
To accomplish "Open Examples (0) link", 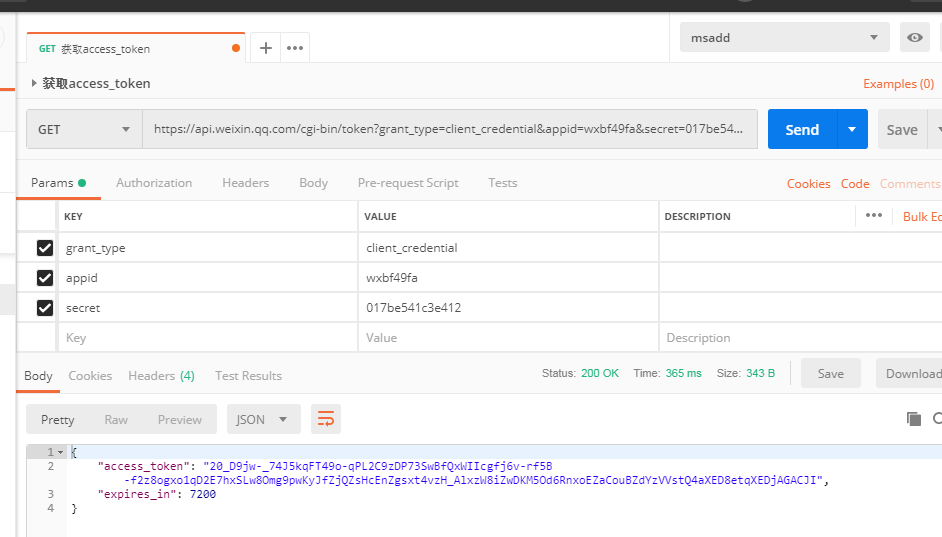I will pyautogui.click(x=899, y=83).
